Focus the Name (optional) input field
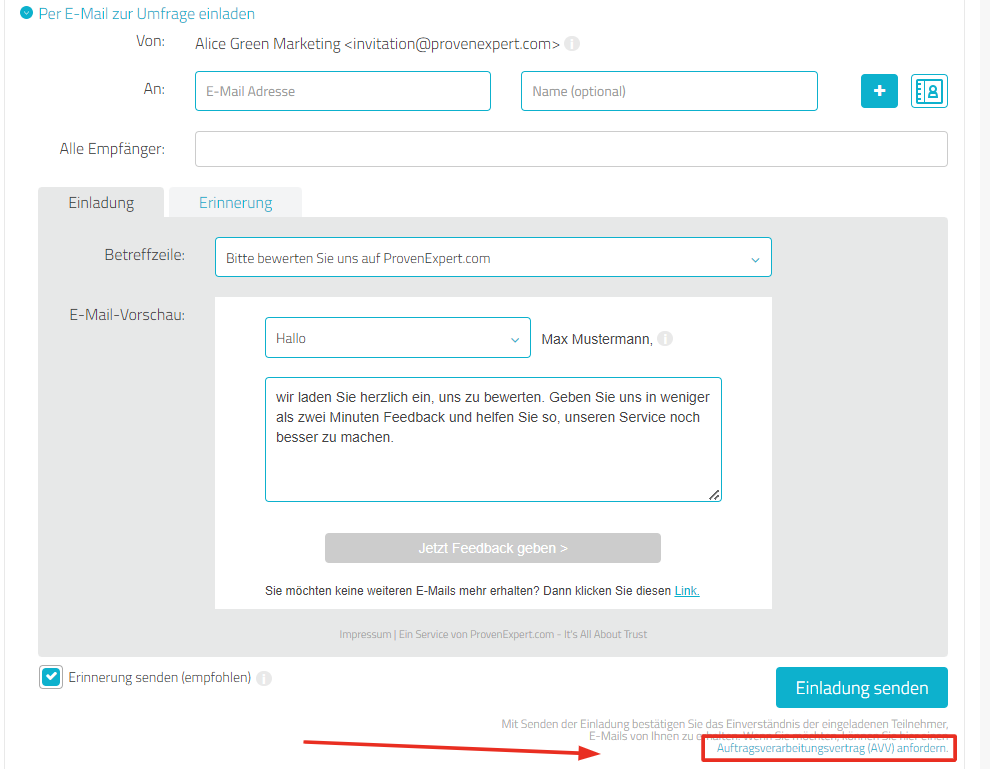Image resolution: width=990 pixels, height=769 pixels. click(669, 91)
